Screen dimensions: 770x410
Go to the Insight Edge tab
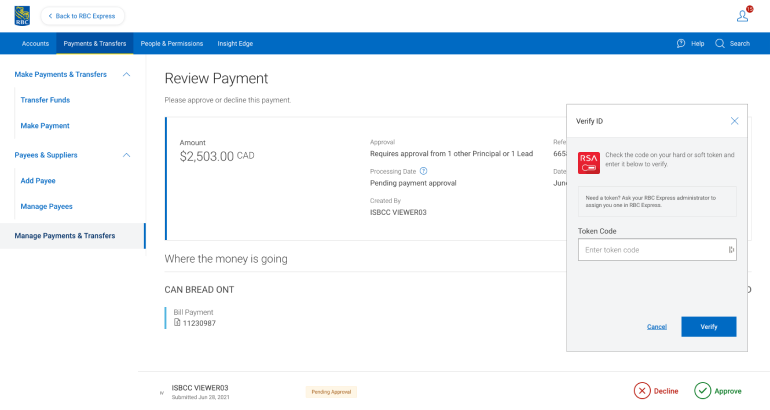235,44
